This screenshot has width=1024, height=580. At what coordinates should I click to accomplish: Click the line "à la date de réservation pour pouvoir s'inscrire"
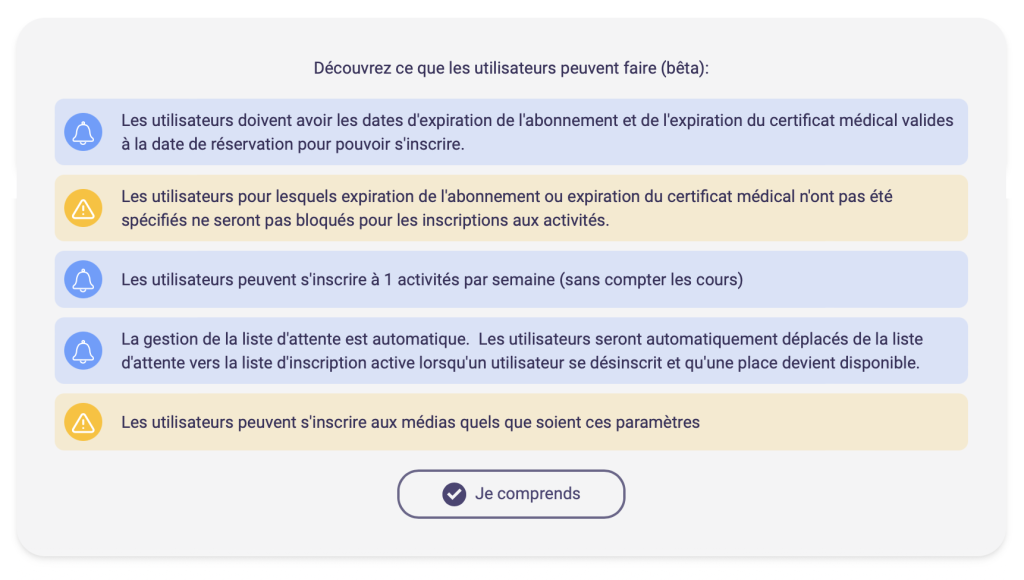pos(293,144)
